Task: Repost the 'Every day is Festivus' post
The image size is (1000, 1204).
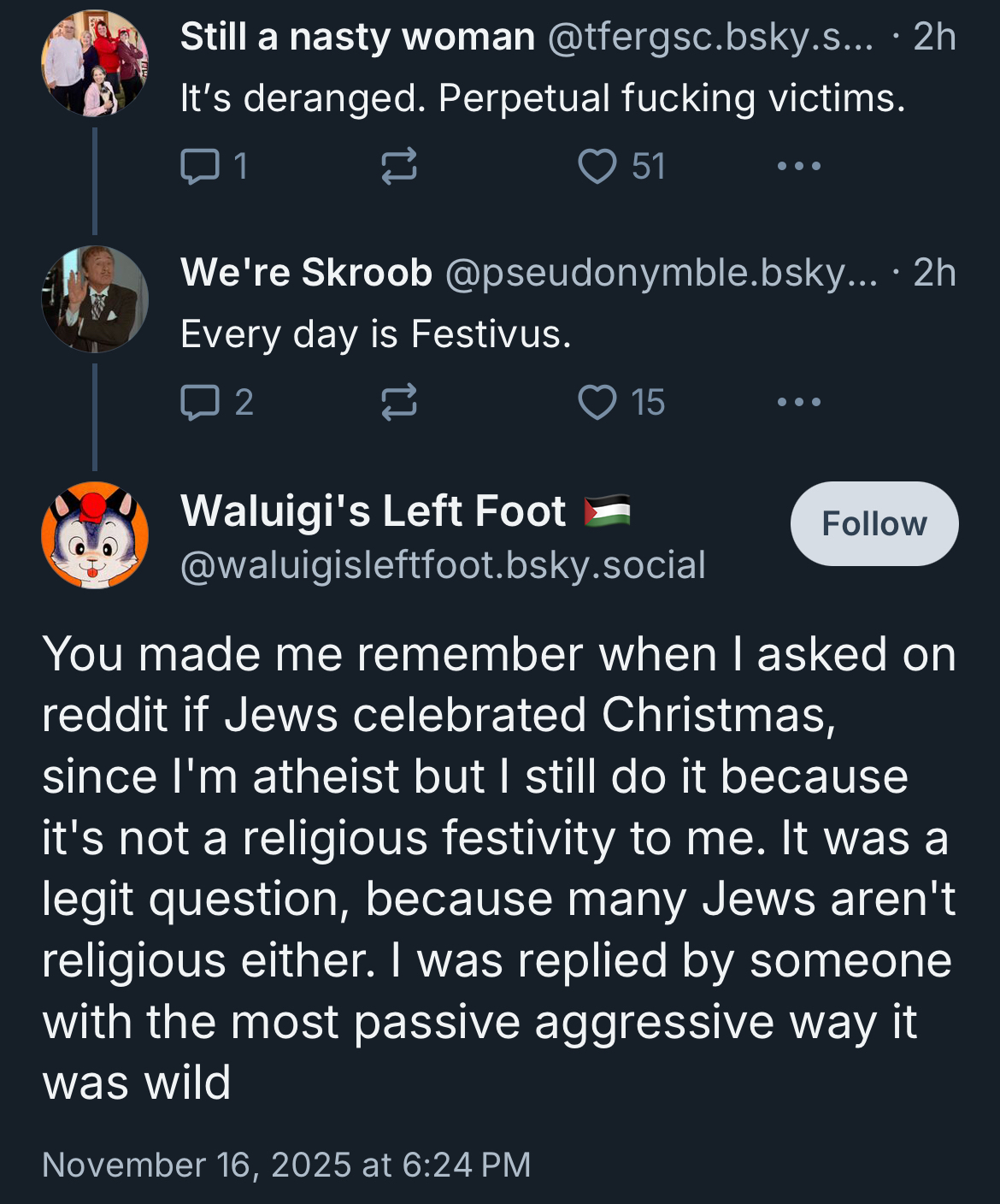Action: pyautogui.click(x=398, y=402)
